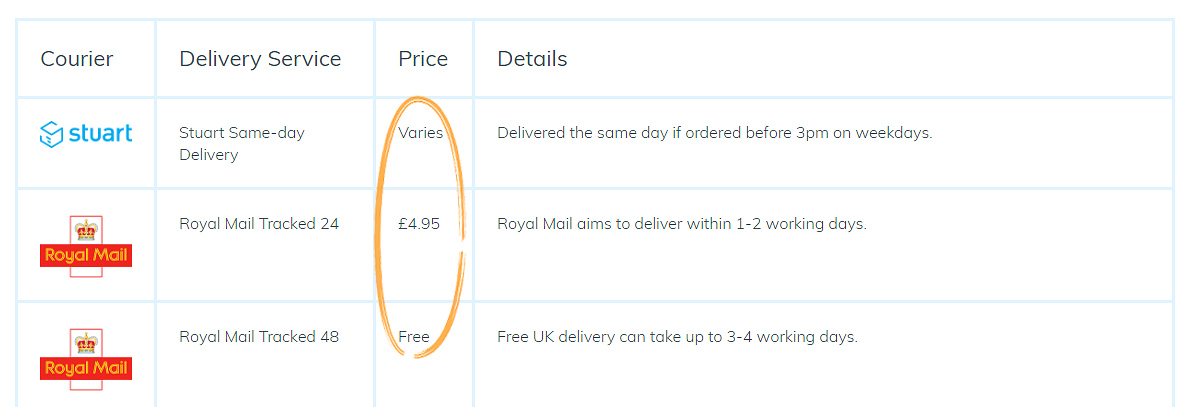Click the Royal Mail logo for Tracked 24
Image resolution: width=1191 pixels, height=407 pixels.
(86, 246)
